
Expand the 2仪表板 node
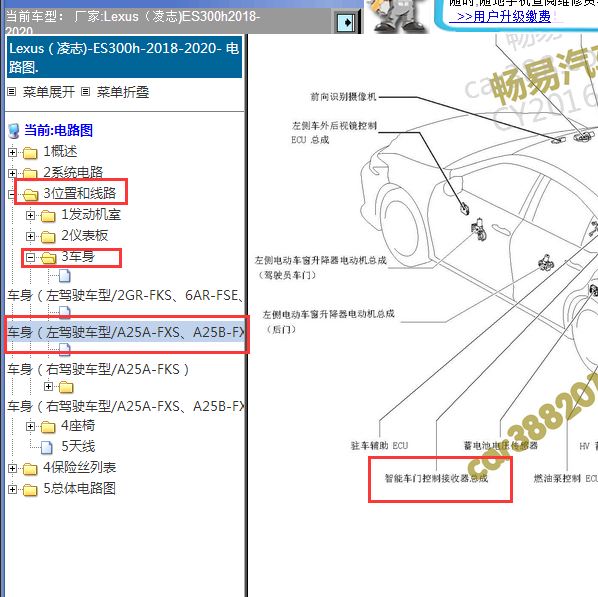[30, 237]
